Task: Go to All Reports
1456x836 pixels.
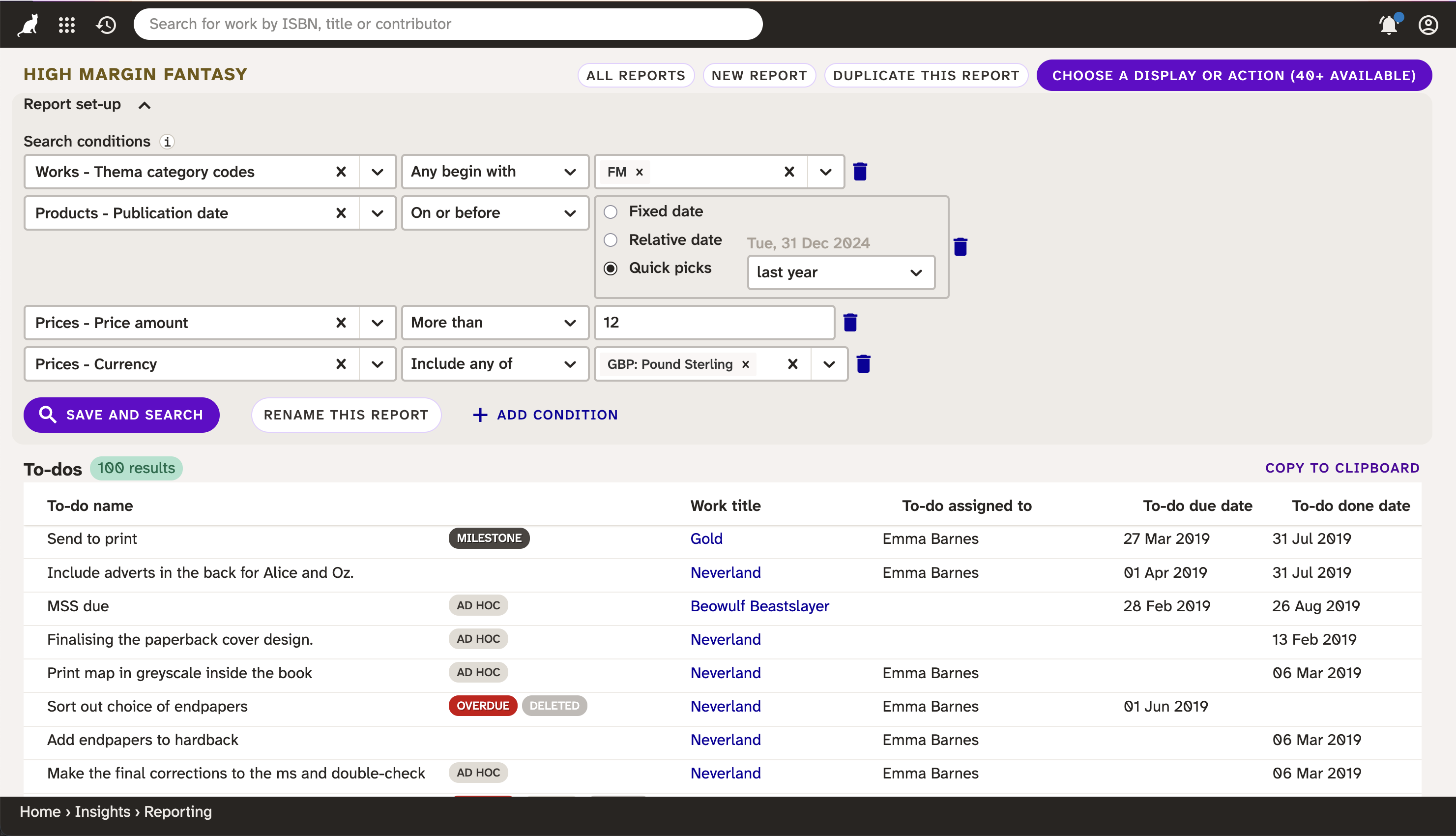Action: [x=635, y=75]
